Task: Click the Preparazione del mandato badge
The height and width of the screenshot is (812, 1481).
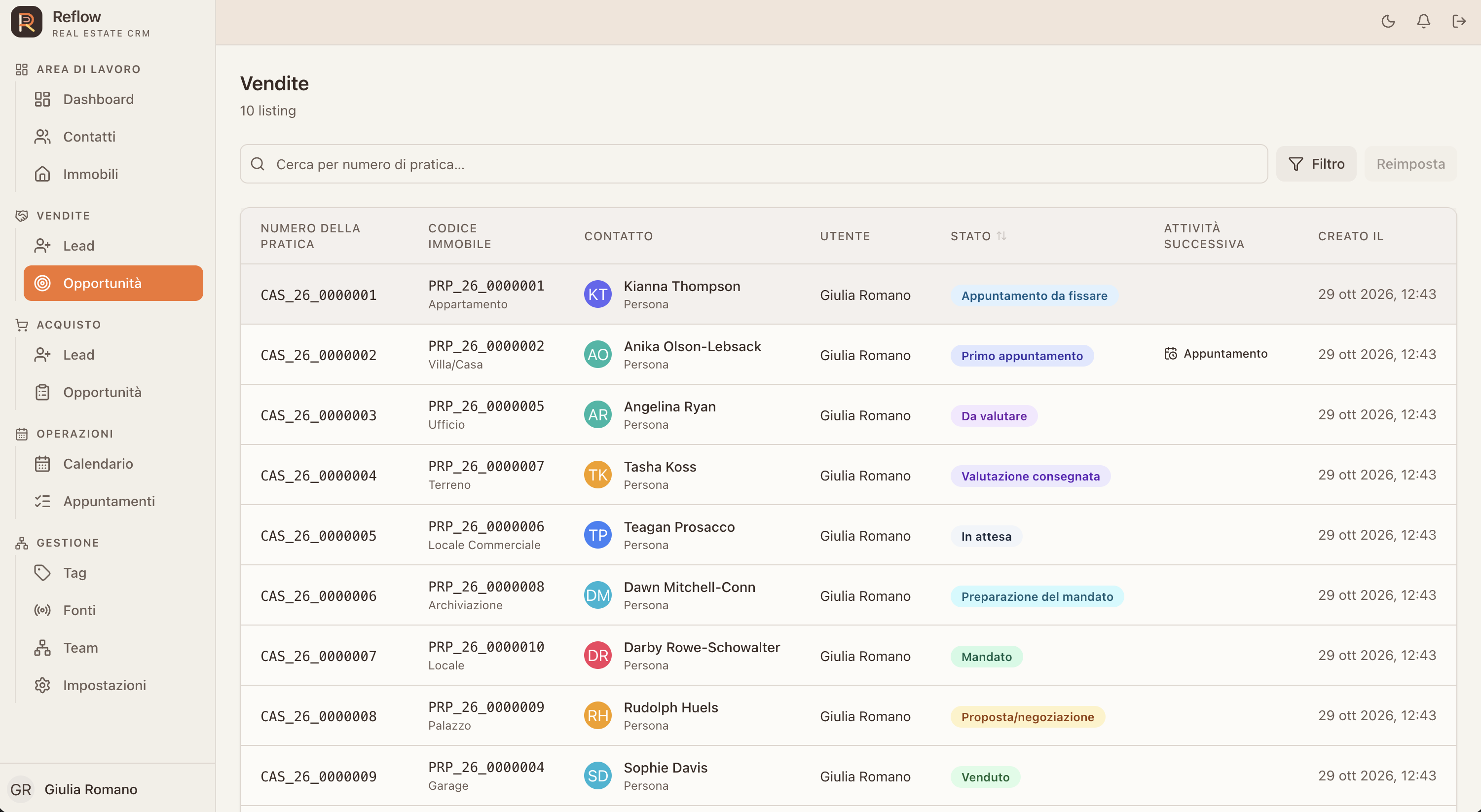Action: coord(1037,596)
